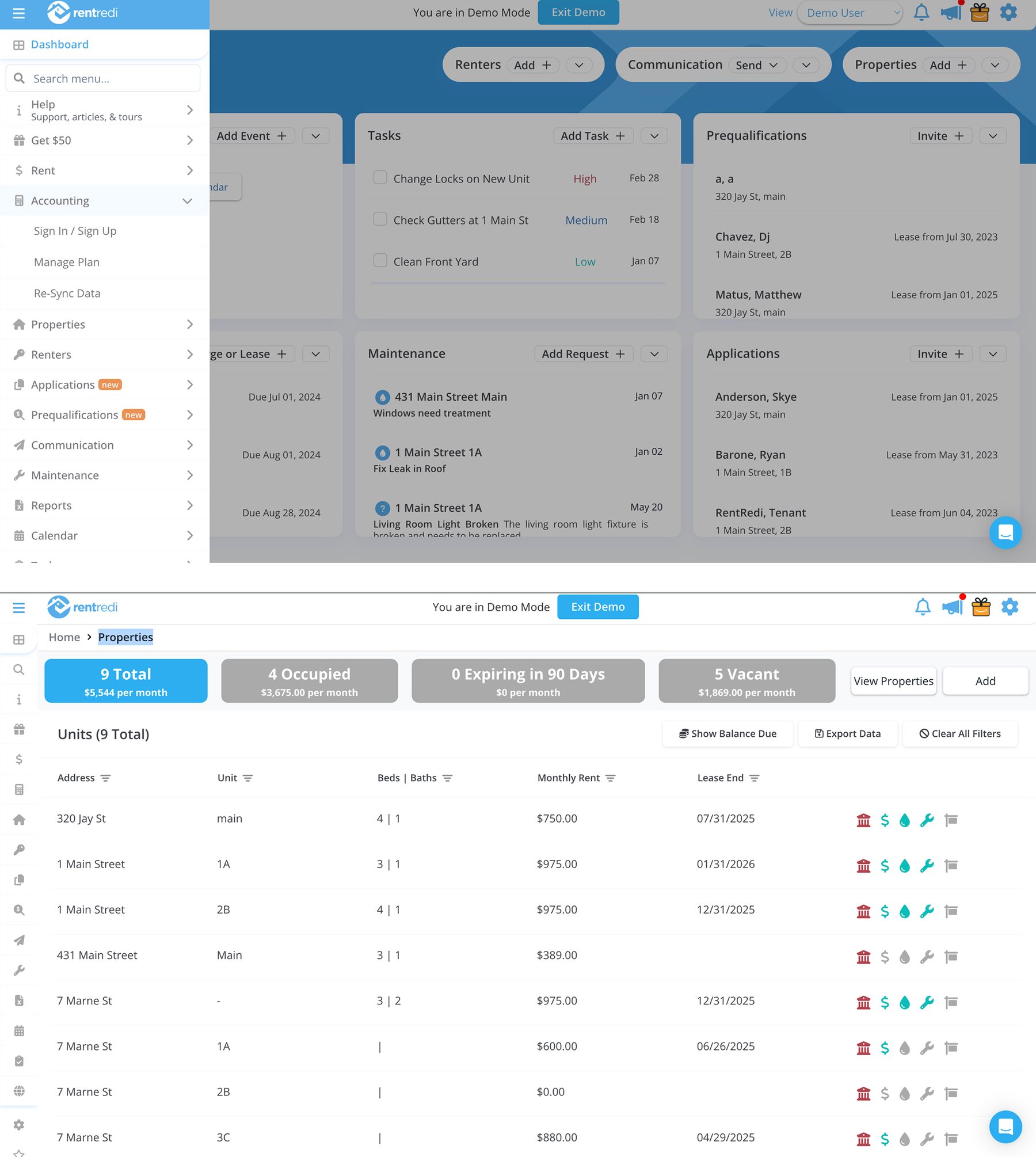Collapse the Accounting menu section
Viewport: 1036px width, 1157px height.
[104, 200]
